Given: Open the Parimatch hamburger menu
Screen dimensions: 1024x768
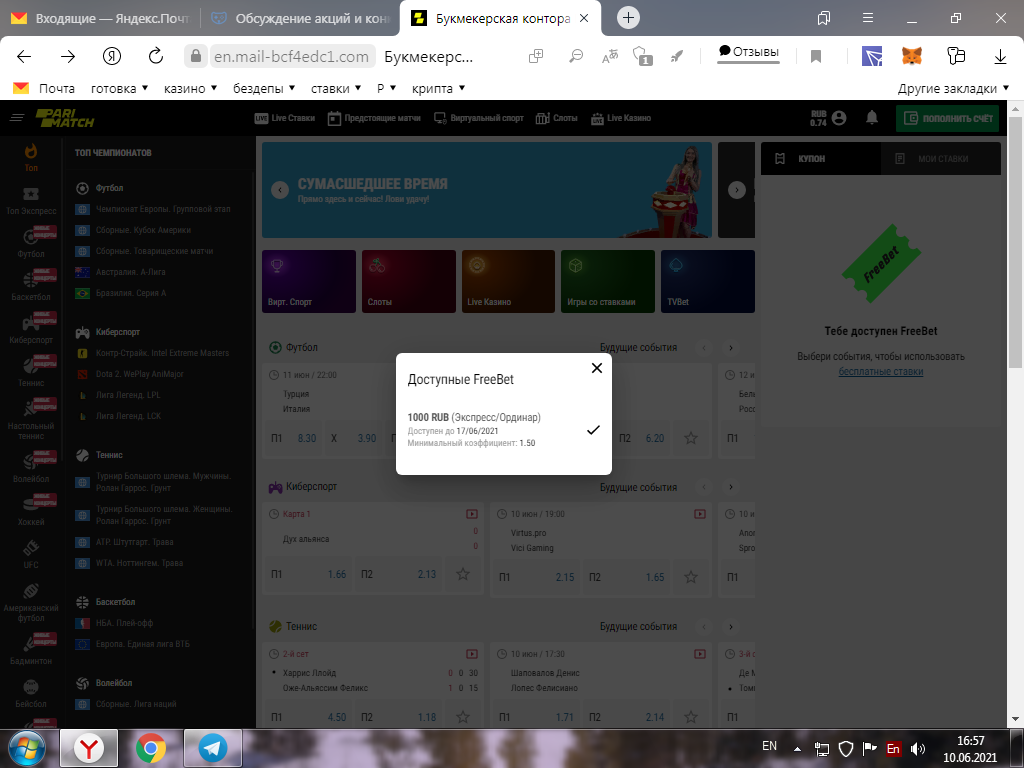Looking at the screenshot, I should point(17,118).
